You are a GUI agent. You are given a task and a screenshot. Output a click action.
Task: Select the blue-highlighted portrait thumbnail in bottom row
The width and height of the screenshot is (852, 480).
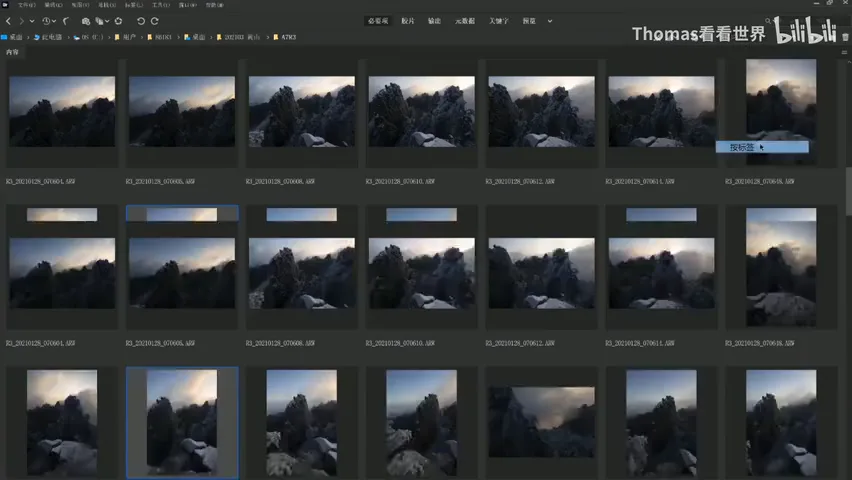coord(182,423)
